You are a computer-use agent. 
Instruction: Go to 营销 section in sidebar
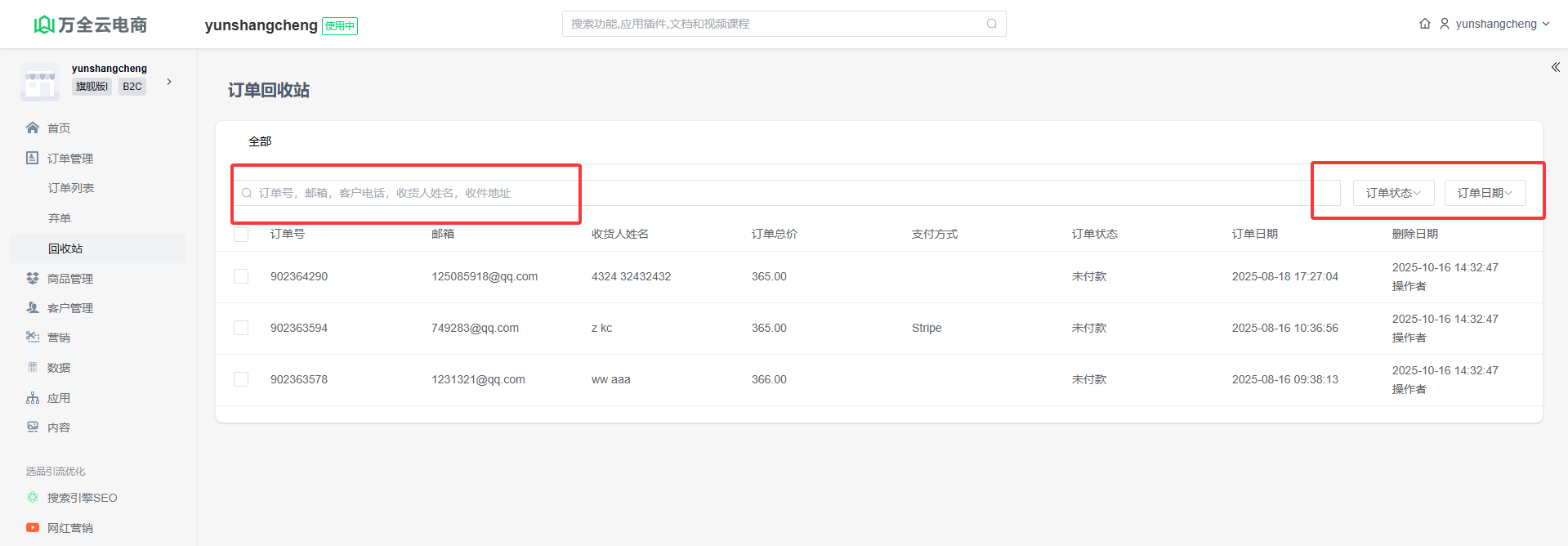click(x=58, y=338)
